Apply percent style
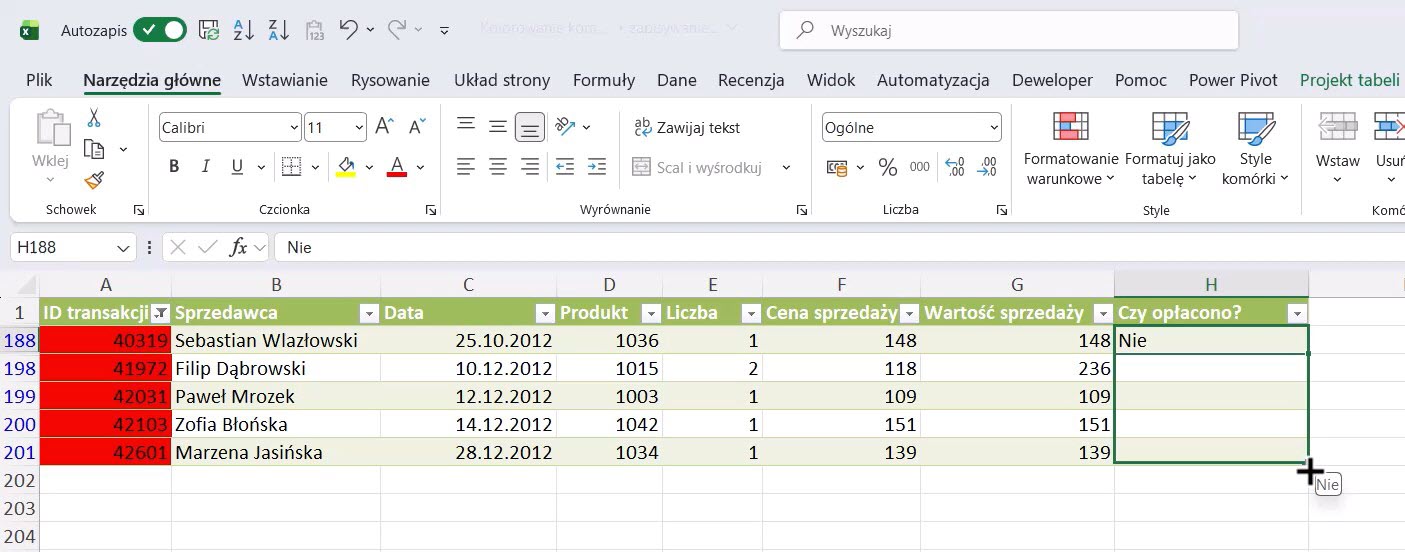This screenshot has width=1405, height=552. coord(887,167)
